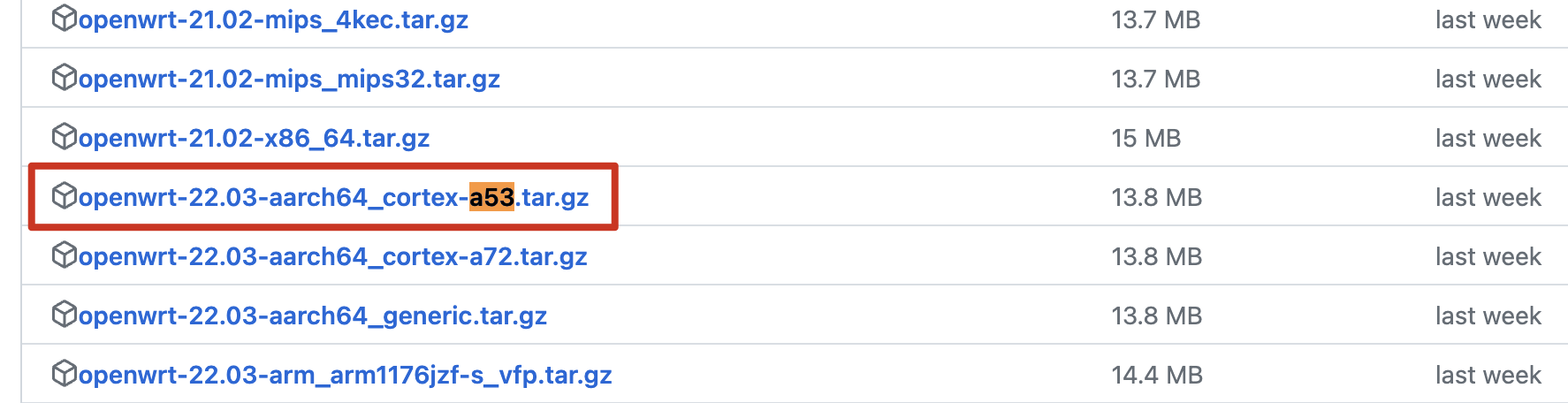Click the 14.4 MB file size
Viewport: 1568px width, 403px height.
point(1157,375)
